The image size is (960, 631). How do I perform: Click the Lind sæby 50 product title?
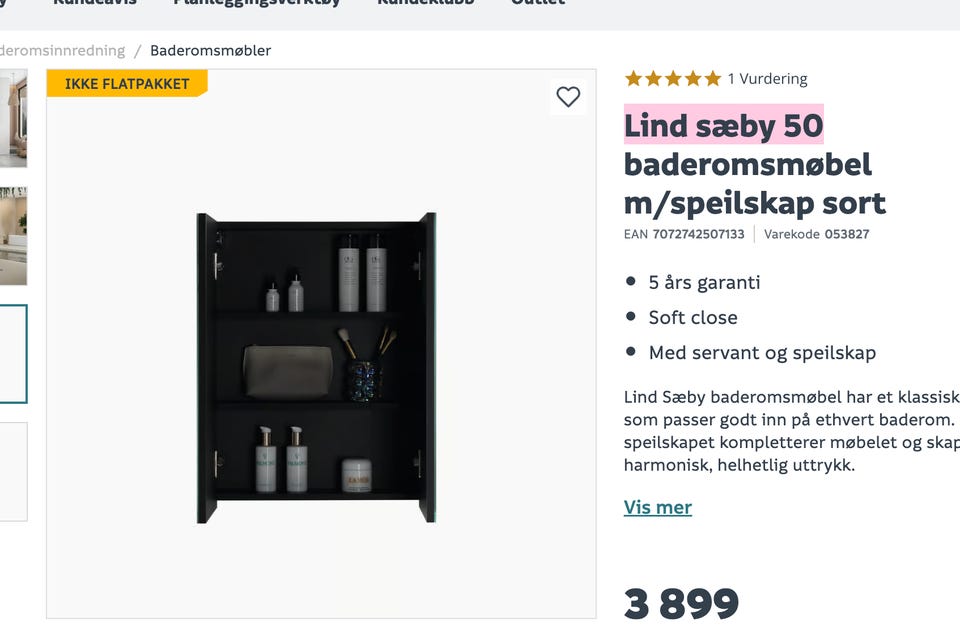point(723,125)
